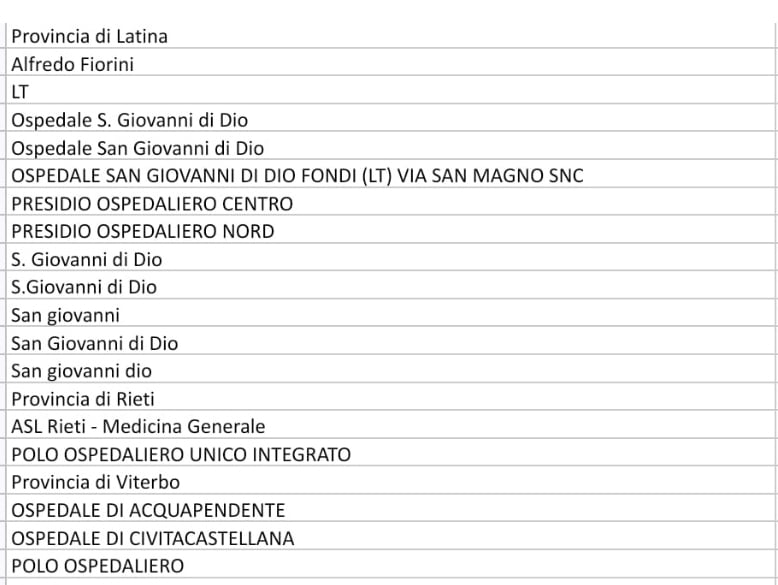Select the 'VIA SAN MAGNO SNC' address cell
Viewport: 778px width, 585px height.
pyautogui.click(x=391, y=176)
